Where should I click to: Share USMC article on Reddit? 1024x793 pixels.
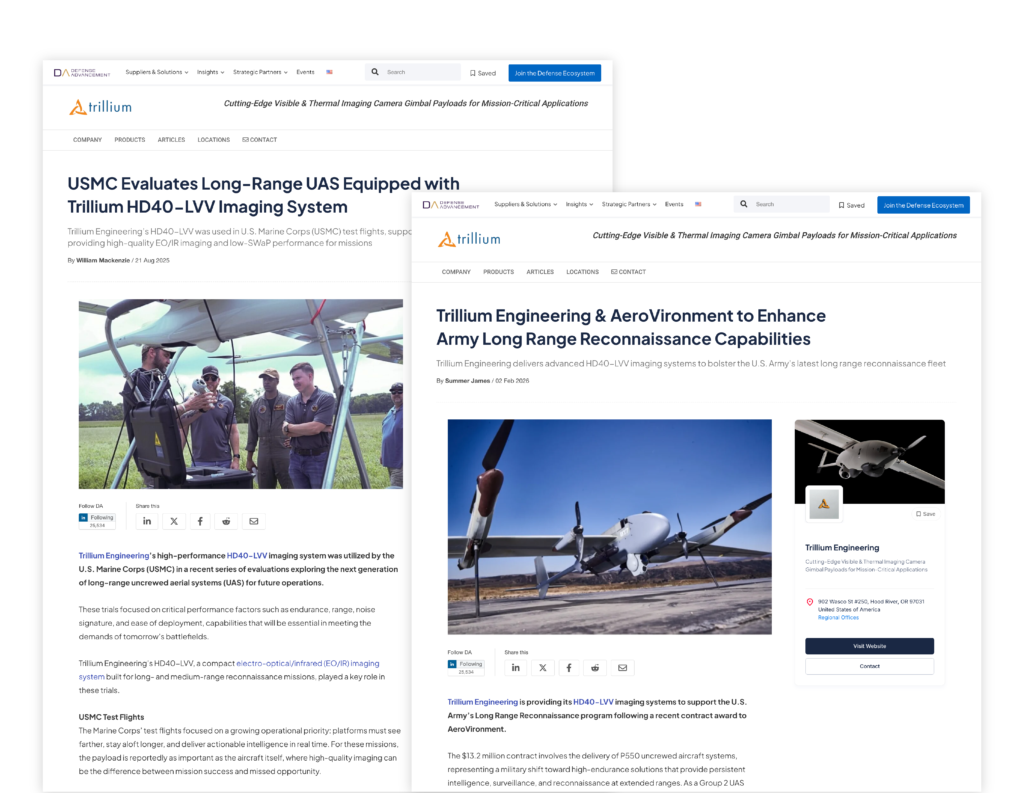(227, 521)
